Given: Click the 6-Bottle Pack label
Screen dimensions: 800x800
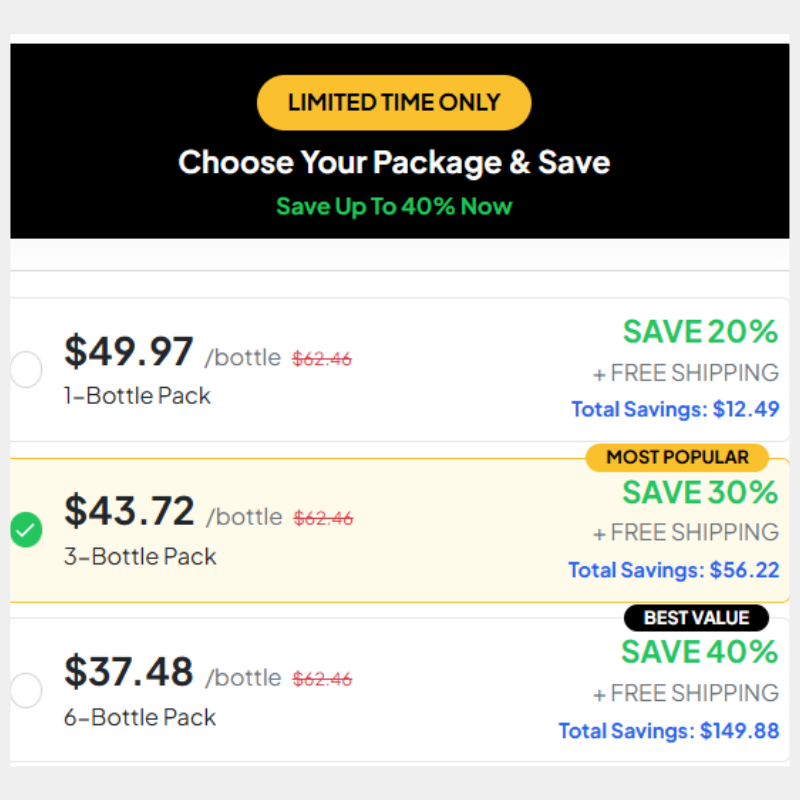Looking at the screenshot, I should [139, 717].
